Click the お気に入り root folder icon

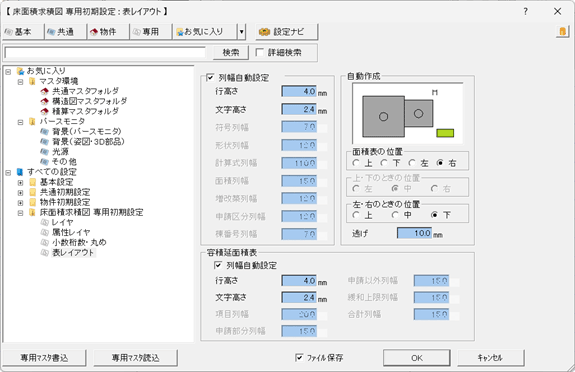pos(21,71)
